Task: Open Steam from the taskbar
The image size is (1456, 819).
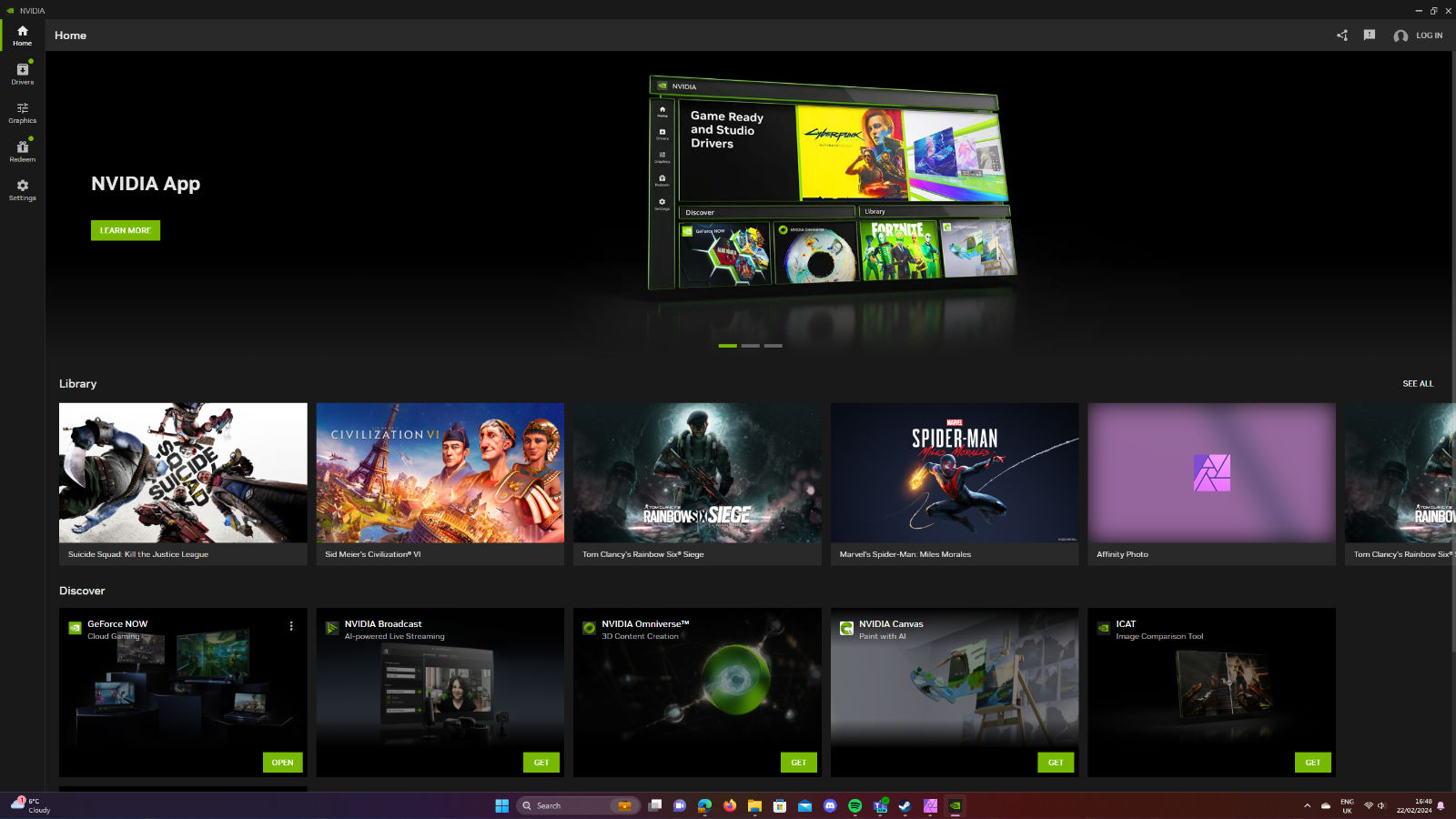Action: click(x=905, y=805)
